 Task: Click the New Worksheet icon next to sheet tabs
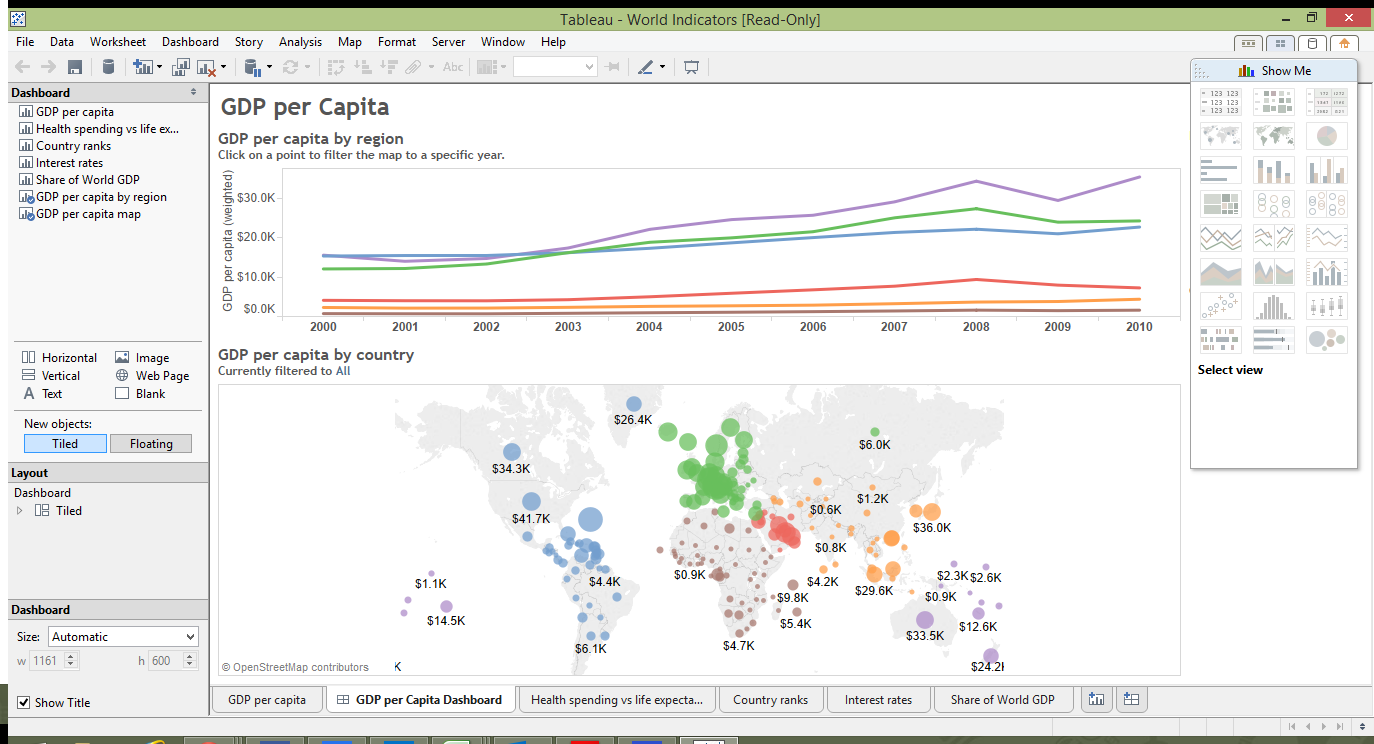[1096, 699]
